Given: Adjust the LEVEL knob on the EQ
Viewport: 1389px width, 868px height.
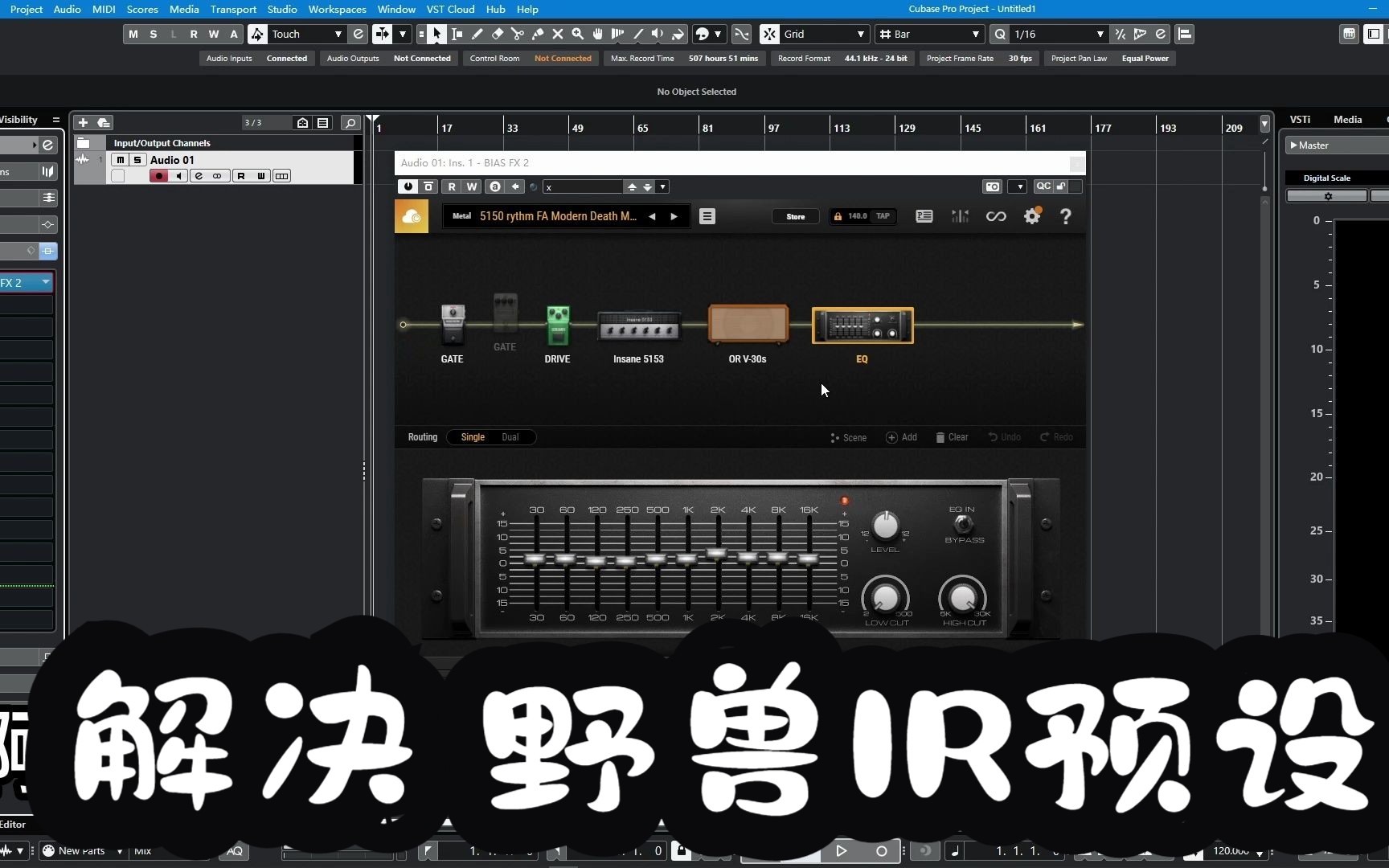Looking at the screenshot, I should tap(884, 526).
